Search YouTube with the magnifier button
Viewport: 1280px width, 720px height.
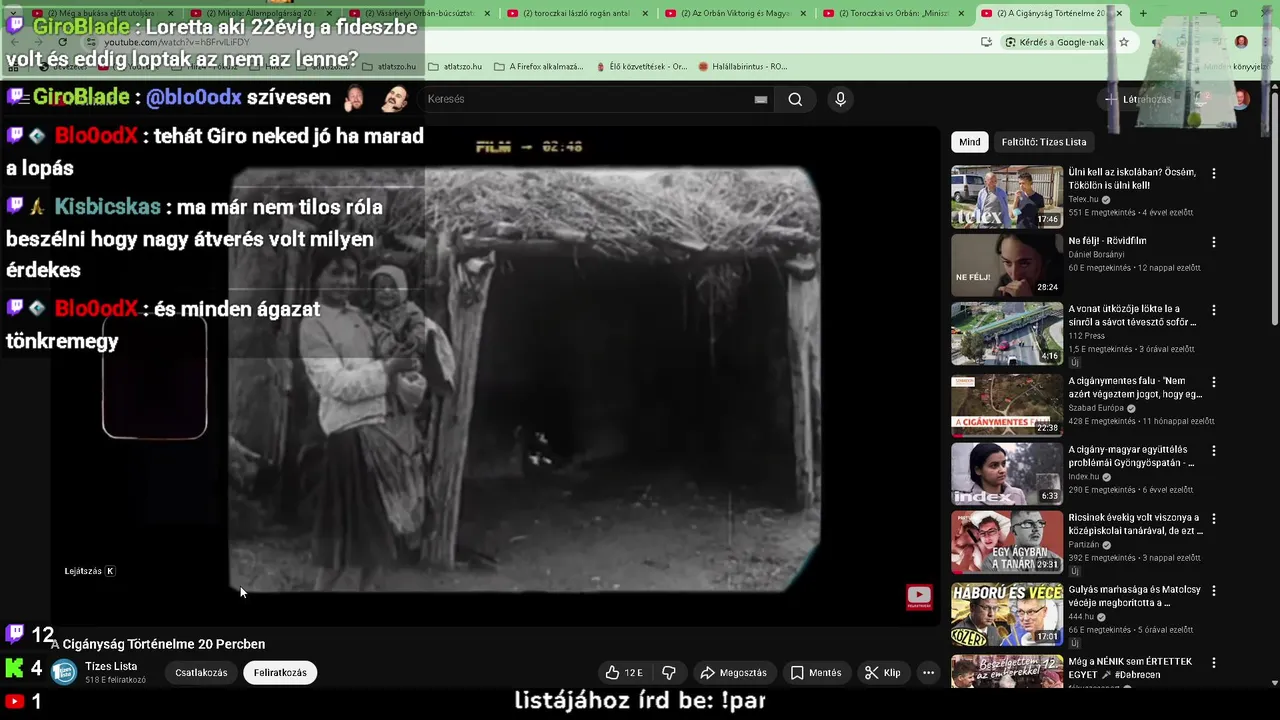pos(795,99)
